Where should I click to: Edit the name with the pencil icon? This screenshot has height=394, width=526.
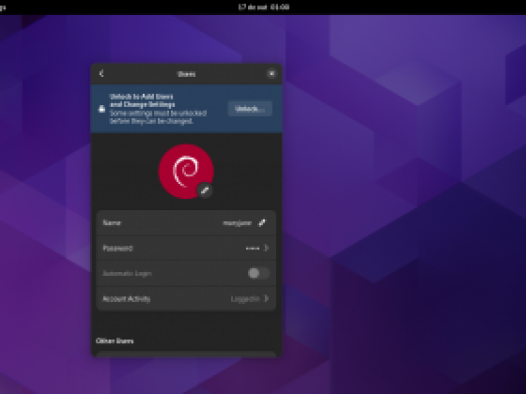[262, 223]
